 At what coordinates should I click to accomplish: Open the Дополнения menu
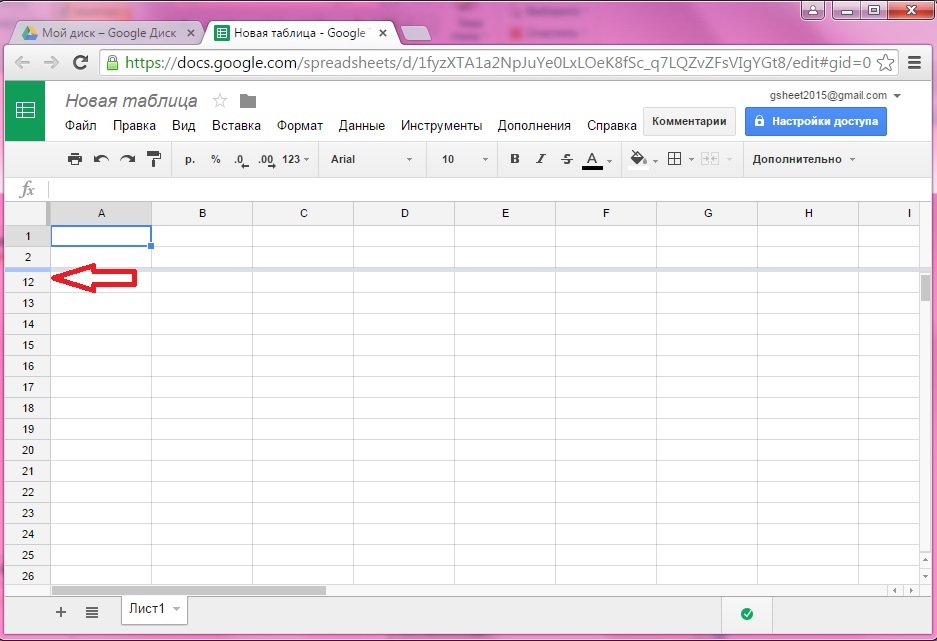tap(534, 125)
